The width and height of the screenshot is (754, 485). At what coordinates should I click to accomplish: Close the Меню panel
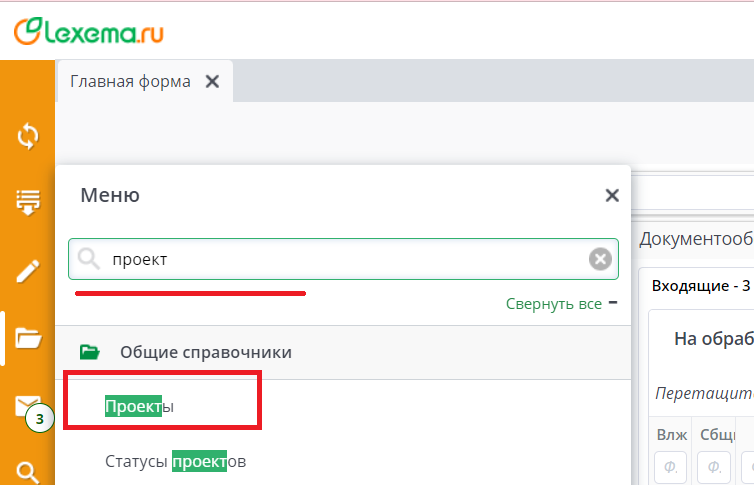(x=612, y=196)
